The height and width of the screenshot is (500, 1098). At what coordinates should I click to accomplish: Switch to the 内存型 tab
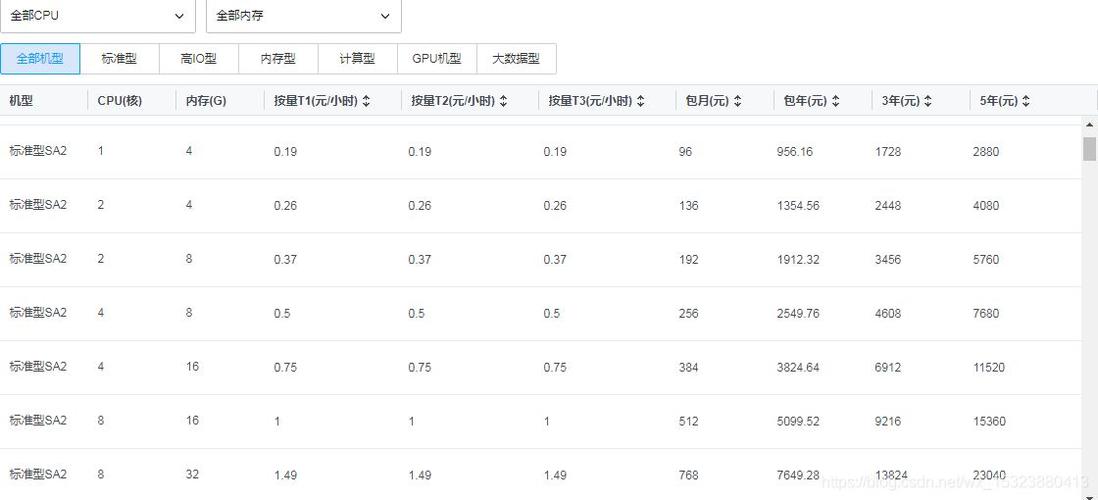coord(278,59)
